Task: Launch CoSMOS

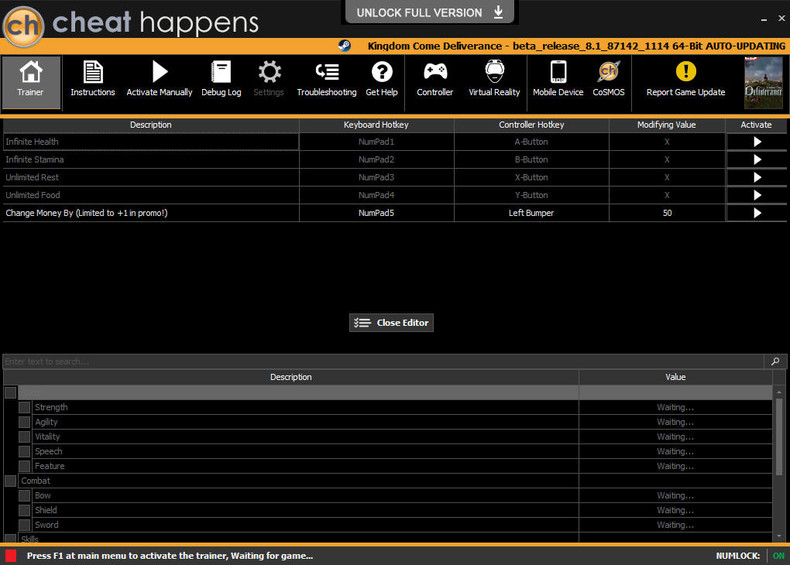Action: [x=608, y=78]
